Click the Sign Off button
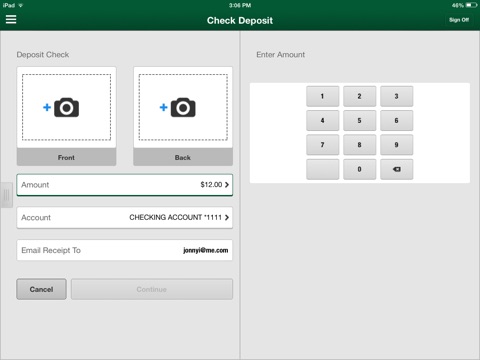The height and width of the screenshot is (360, 480). (459, 20)
